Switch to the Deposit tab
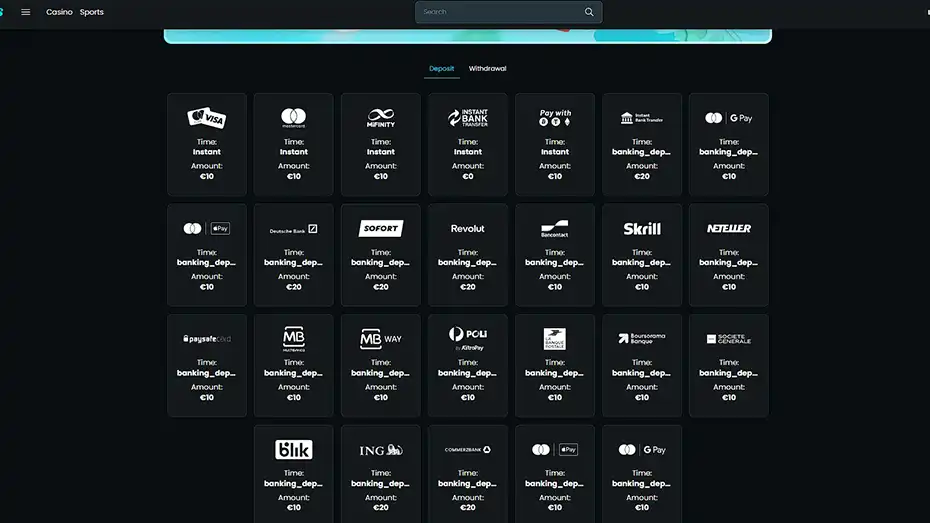930x523 pixels. tap(441, 69)
